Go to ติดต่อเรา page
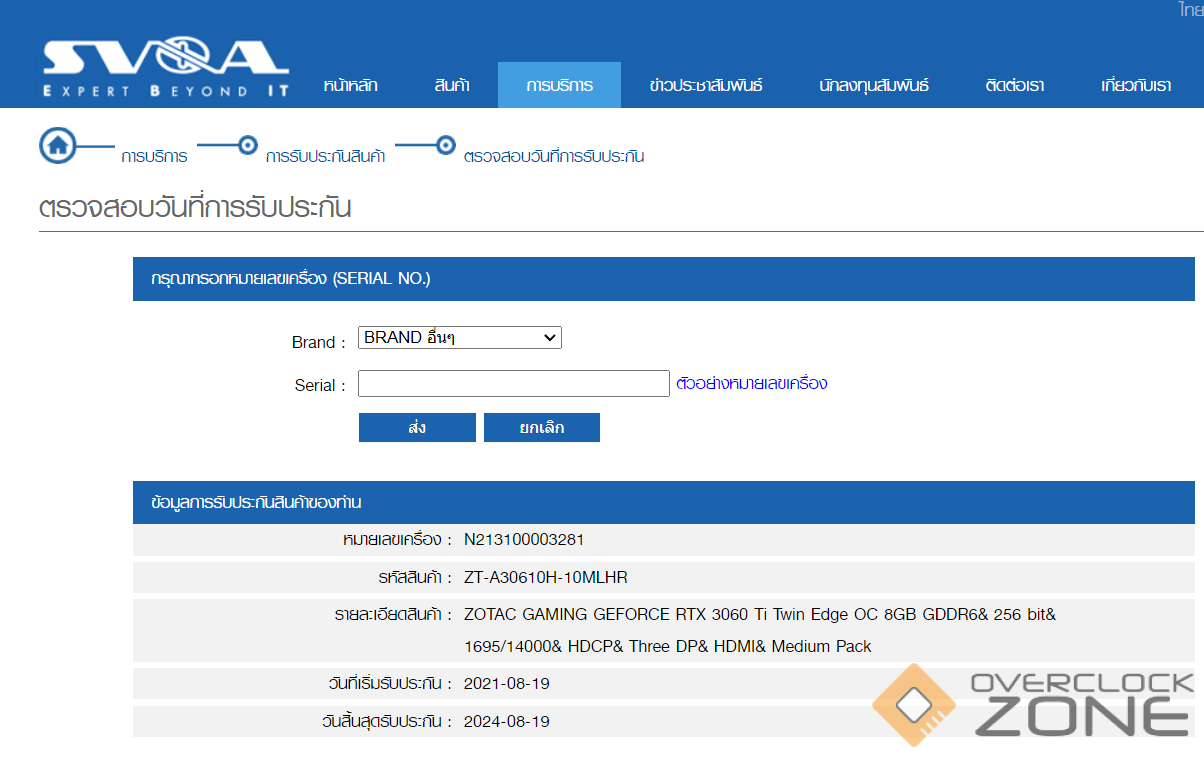This screenshot has height=757, width=1204. click(x=1014, y=85)
